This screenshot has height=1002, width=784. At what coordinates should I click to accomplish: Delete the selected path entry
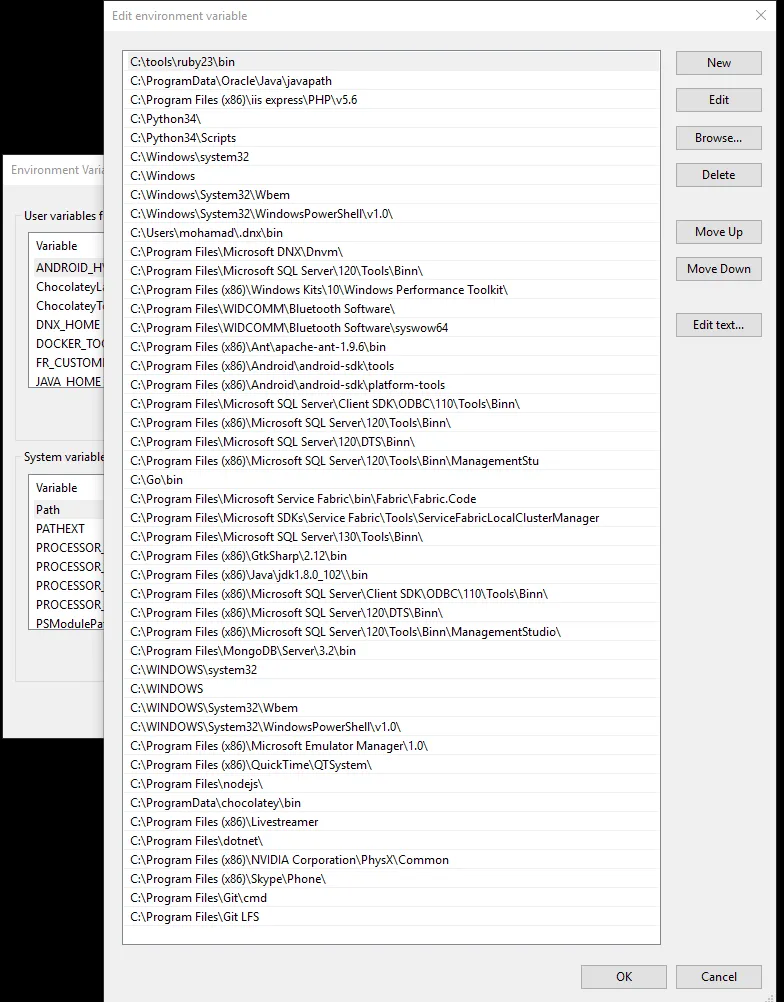pyautogui.click(x=718, y=174)
